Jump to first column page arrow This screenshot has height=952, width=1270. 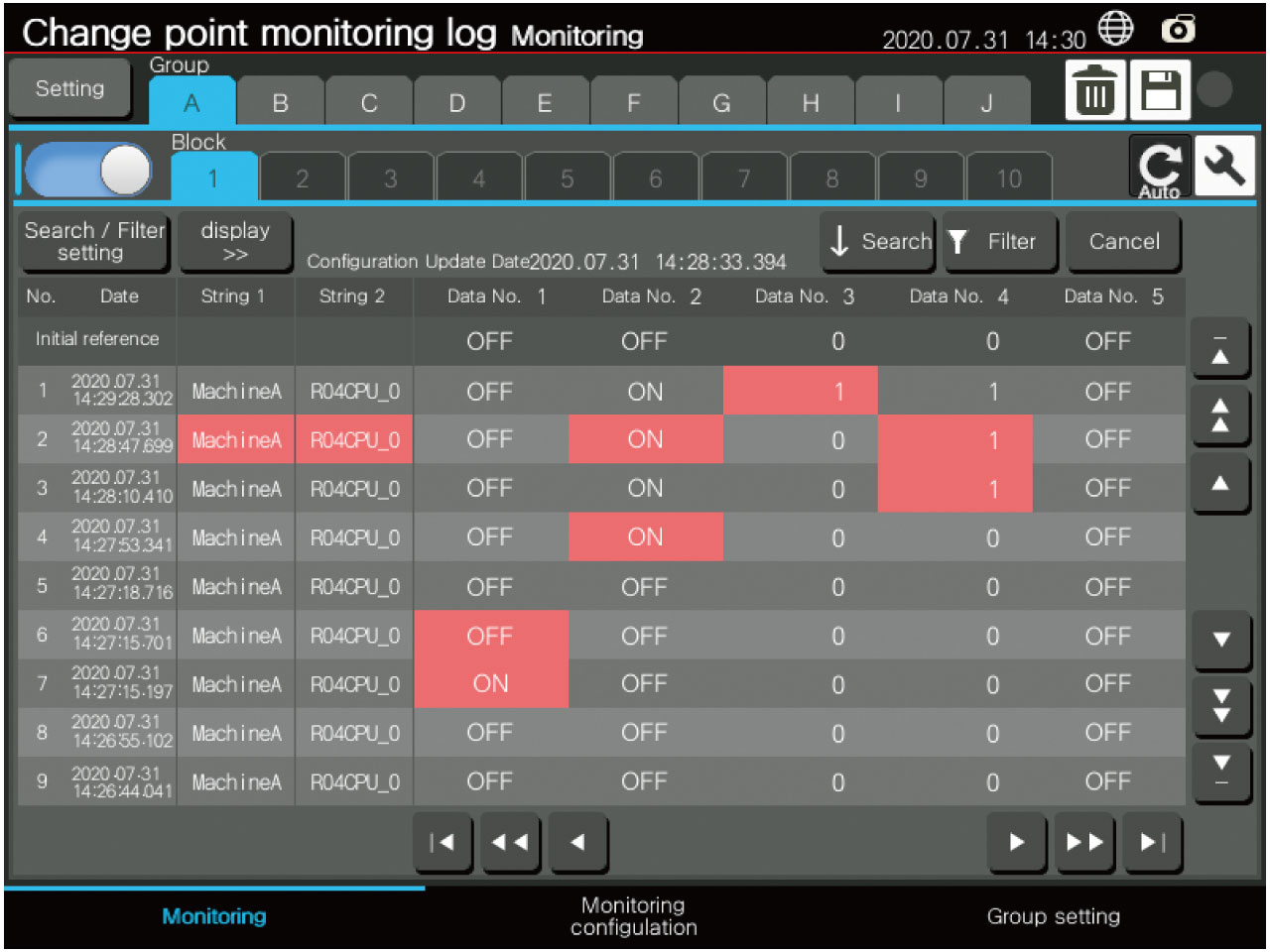coord(443,843)
